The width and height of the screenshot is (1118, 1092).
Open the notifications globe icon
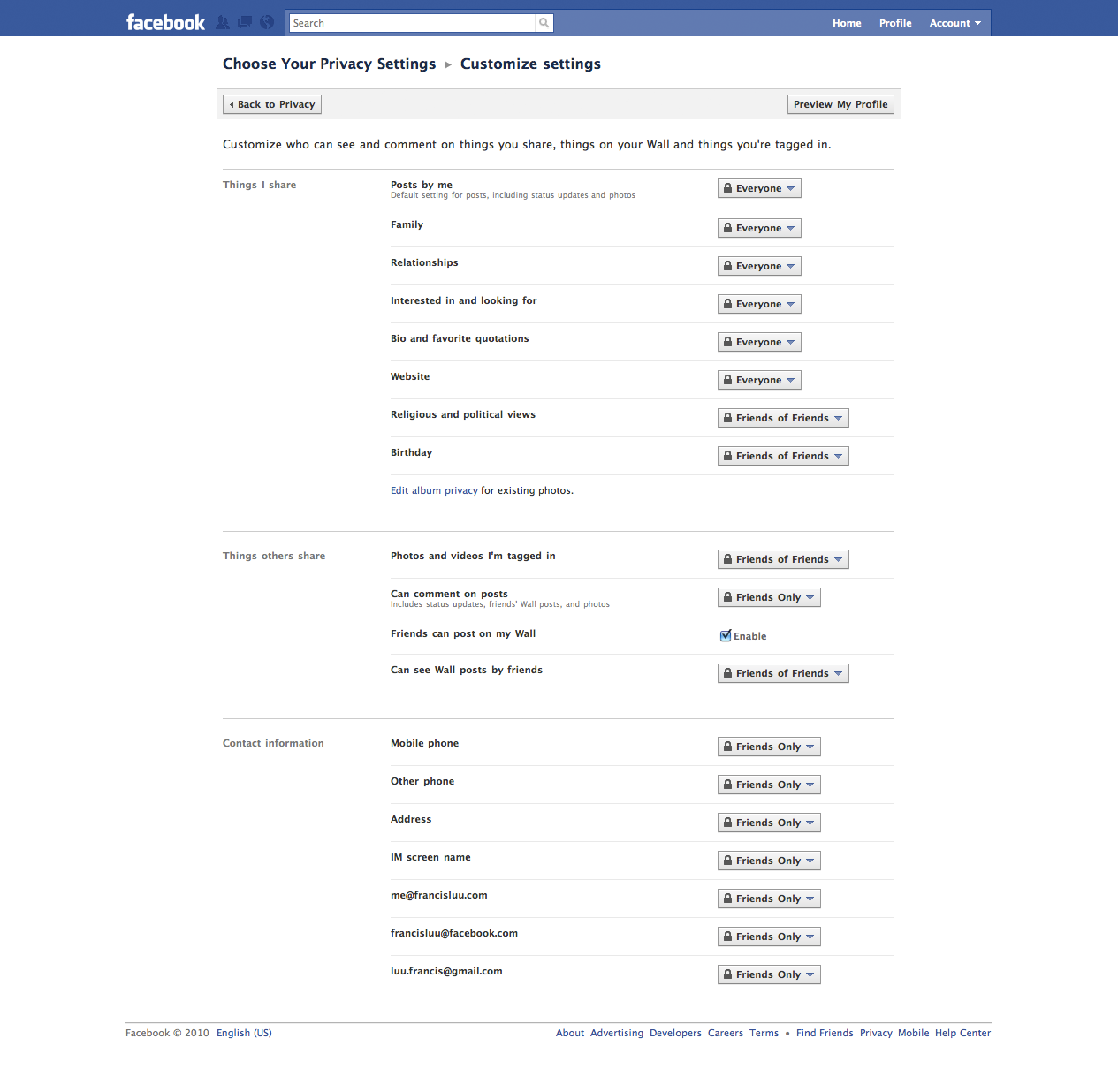(266, 22)
